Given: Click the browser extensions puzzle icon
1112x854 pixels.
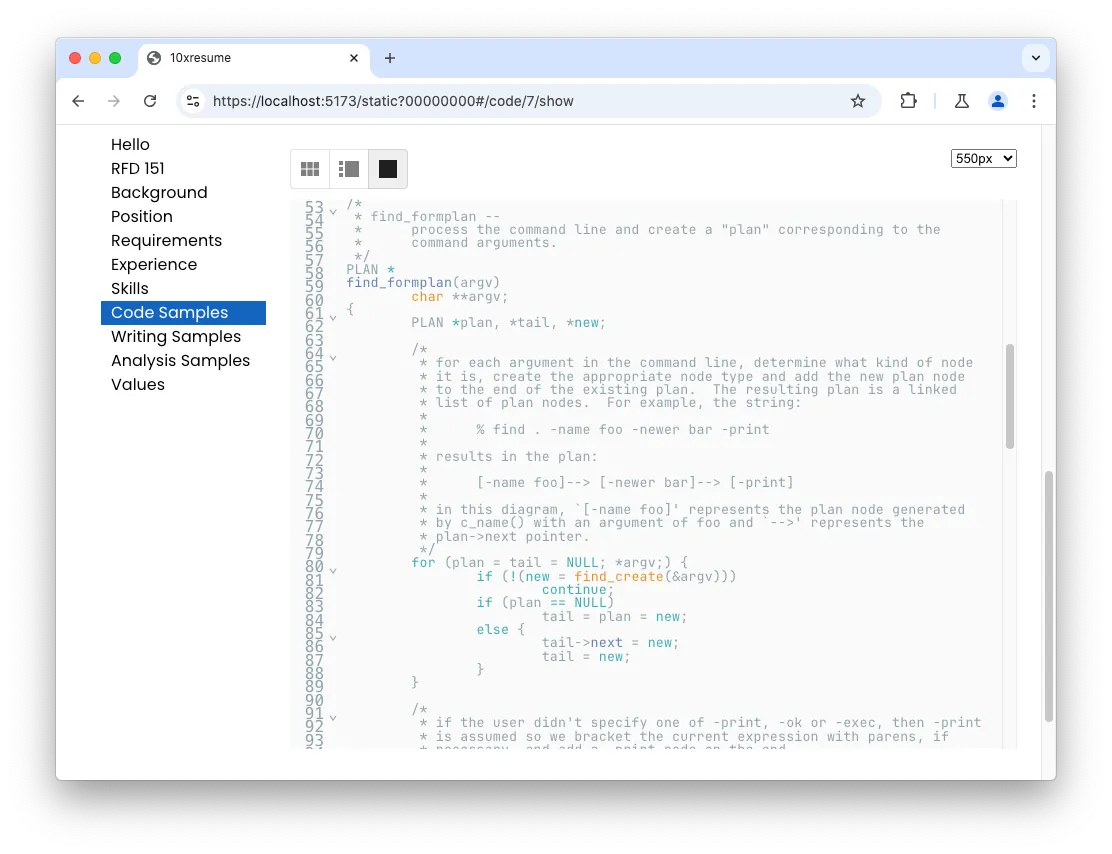Looking at the screenshot, I should [x=908, y=101].
